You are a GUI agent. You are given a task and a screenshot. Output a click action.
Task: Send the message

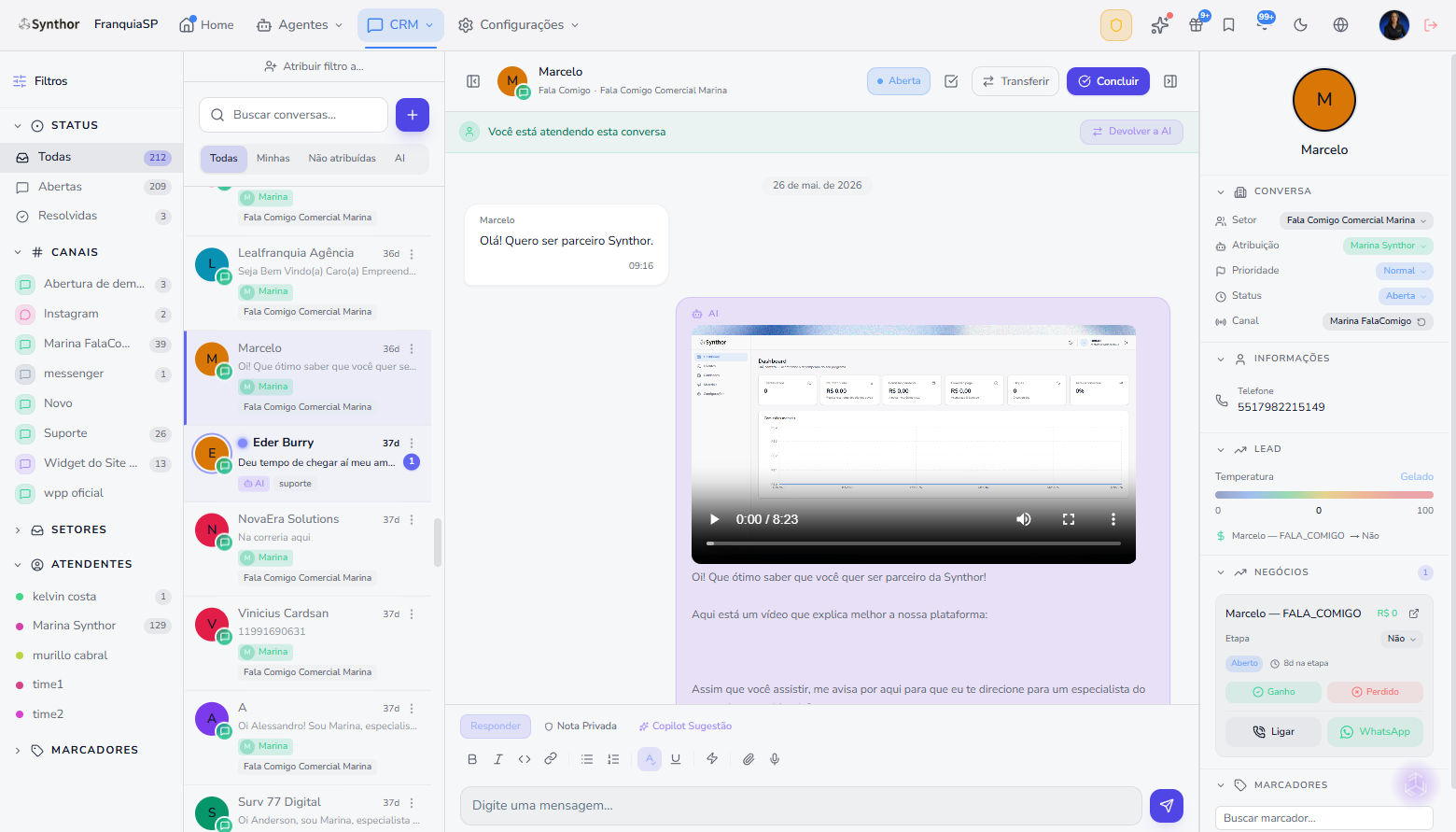click(x=1167, y=806)
